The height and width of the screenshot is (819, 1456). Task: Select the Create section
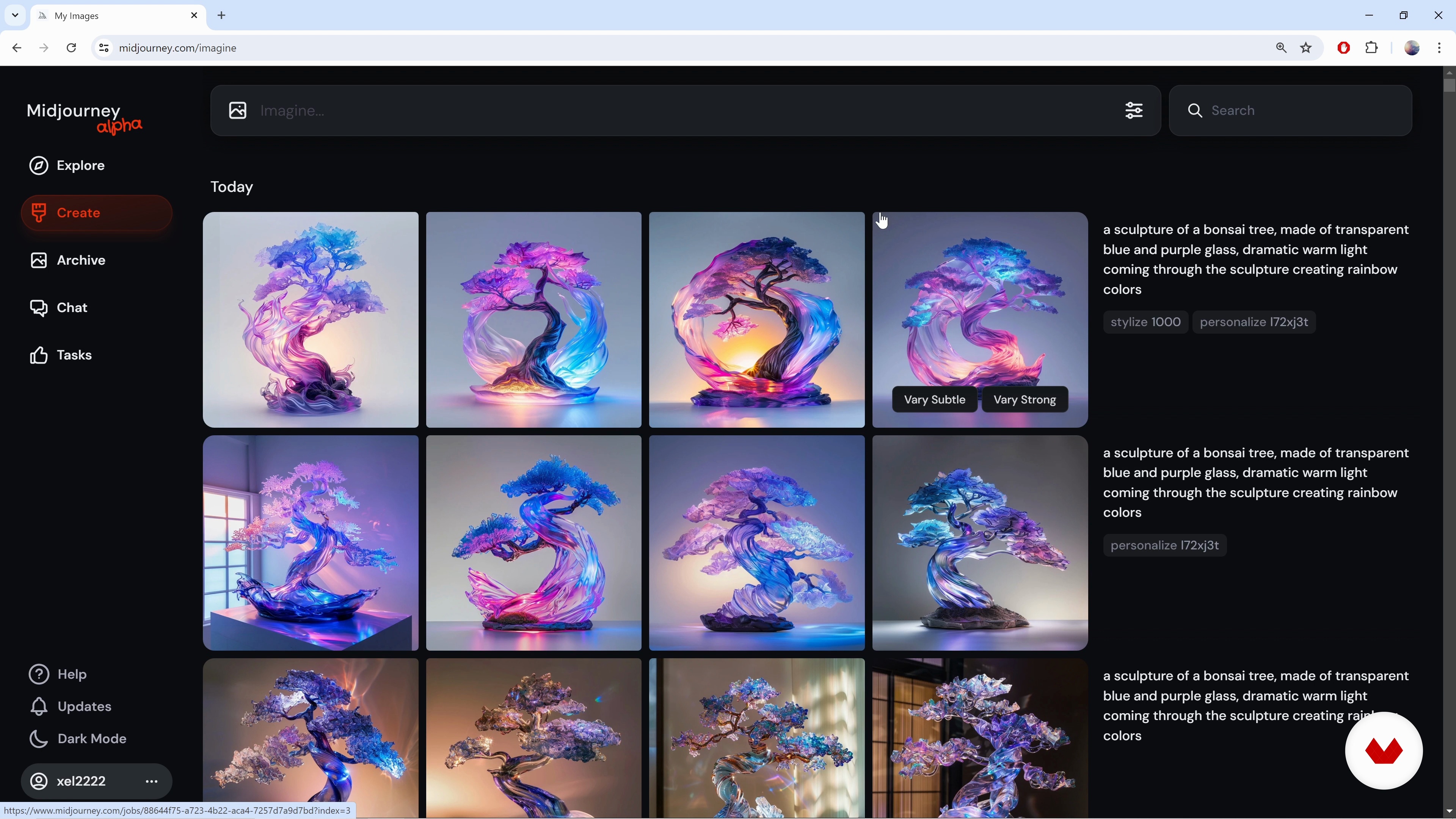tap(97, 213)
